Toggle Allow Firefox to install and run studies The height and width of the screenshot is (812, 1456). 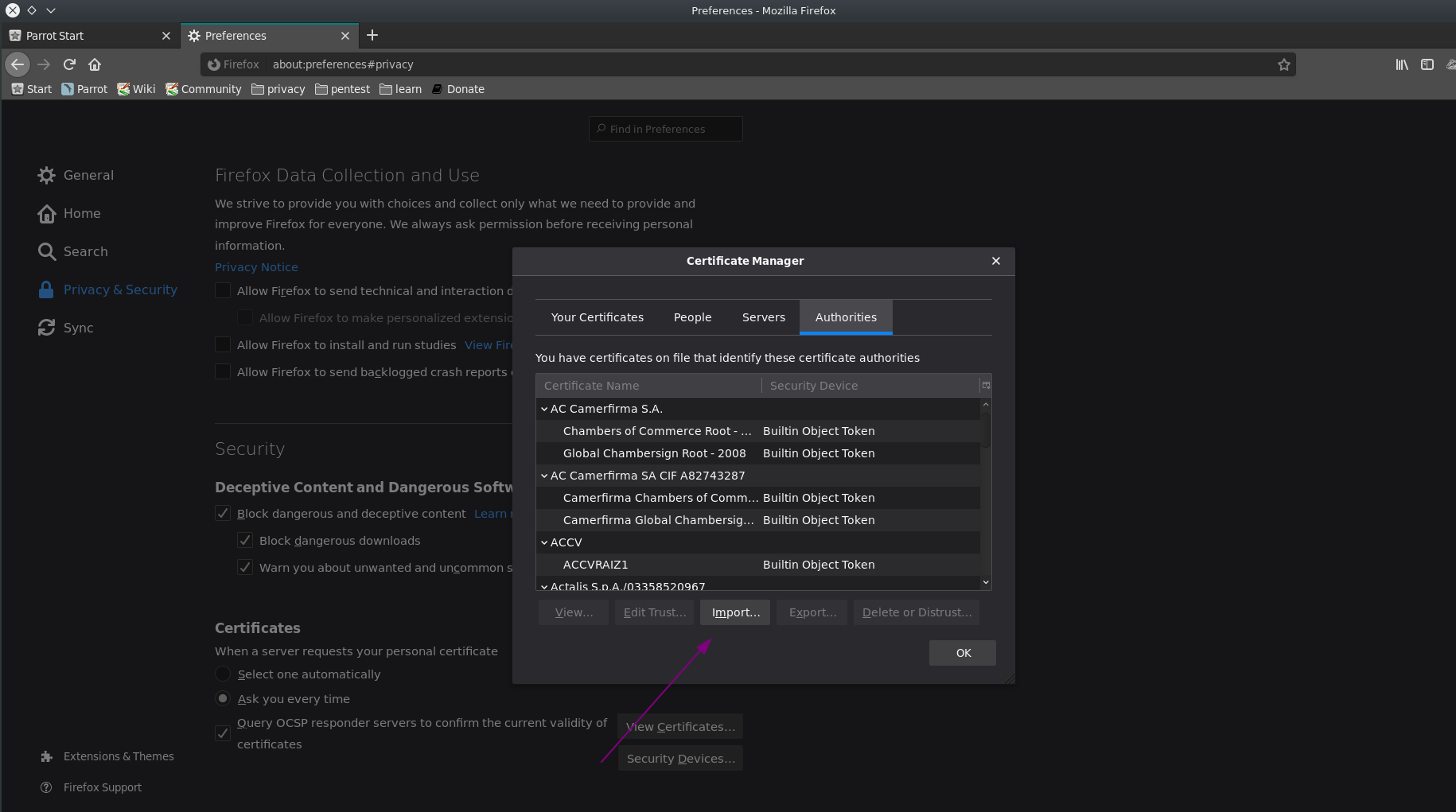pos(223,344)
